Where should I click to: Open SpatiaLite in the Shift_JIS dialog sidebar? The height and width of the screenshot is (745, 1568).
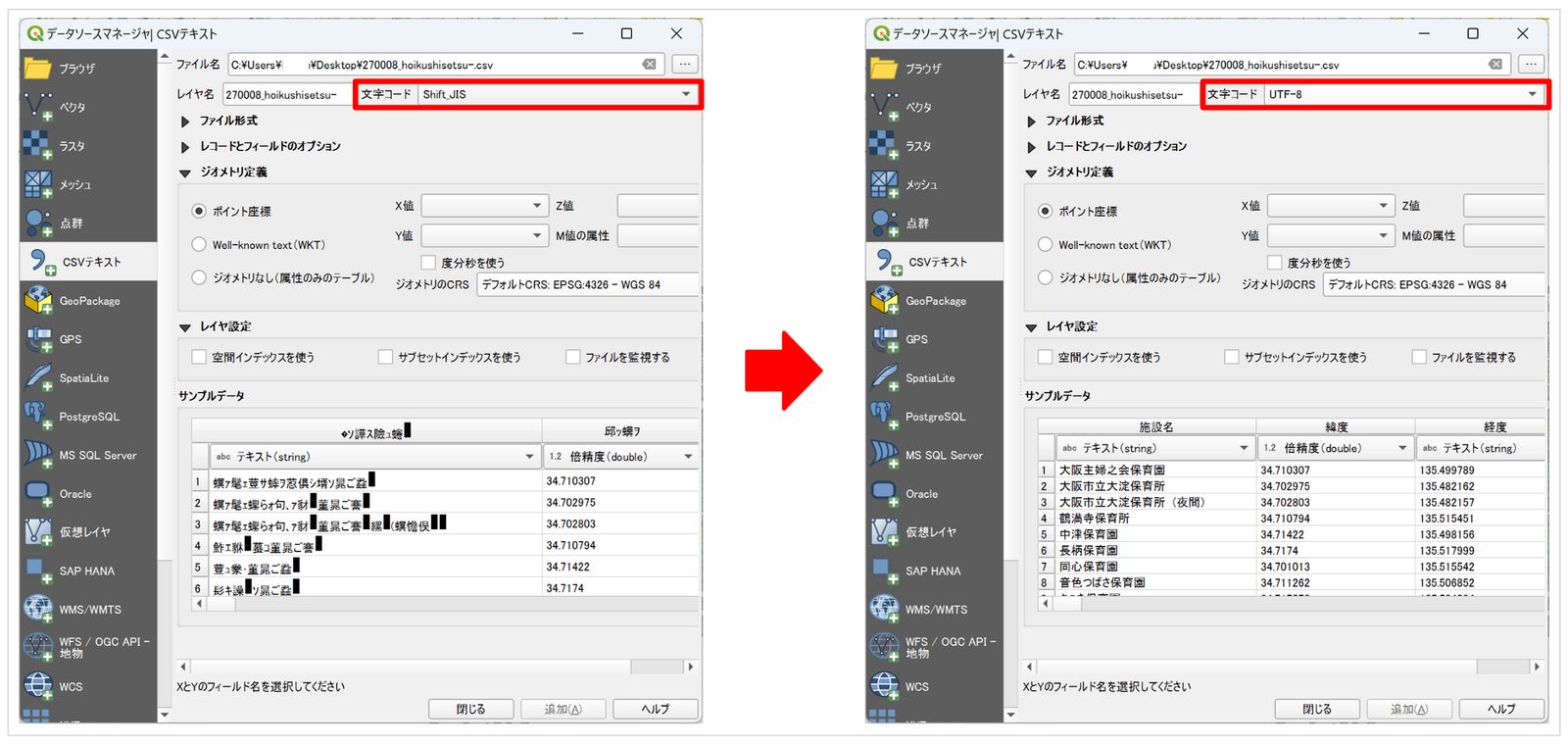coord(87,378)
